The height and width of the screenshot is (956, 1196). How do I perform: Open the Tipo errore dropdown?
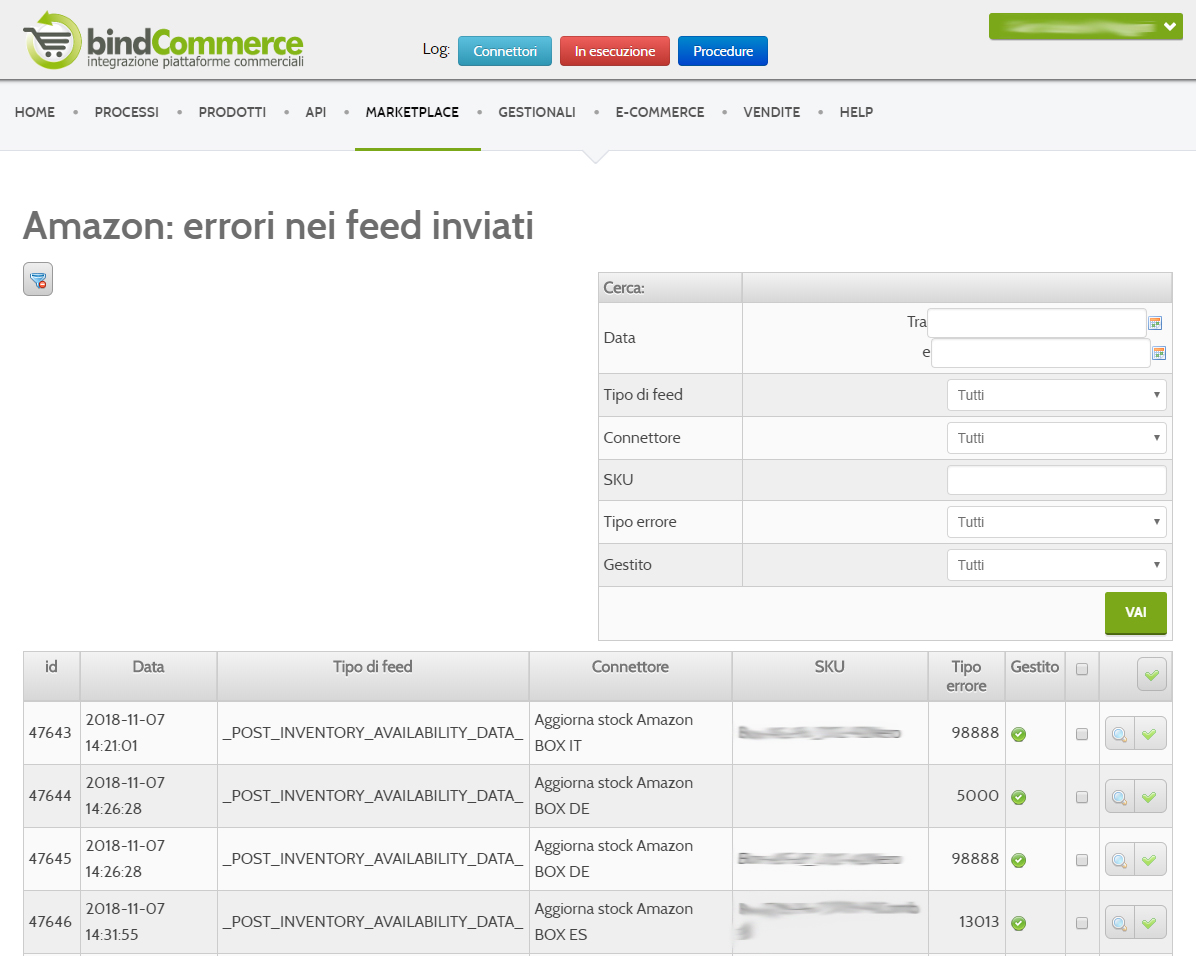(x=1056, y=522)
